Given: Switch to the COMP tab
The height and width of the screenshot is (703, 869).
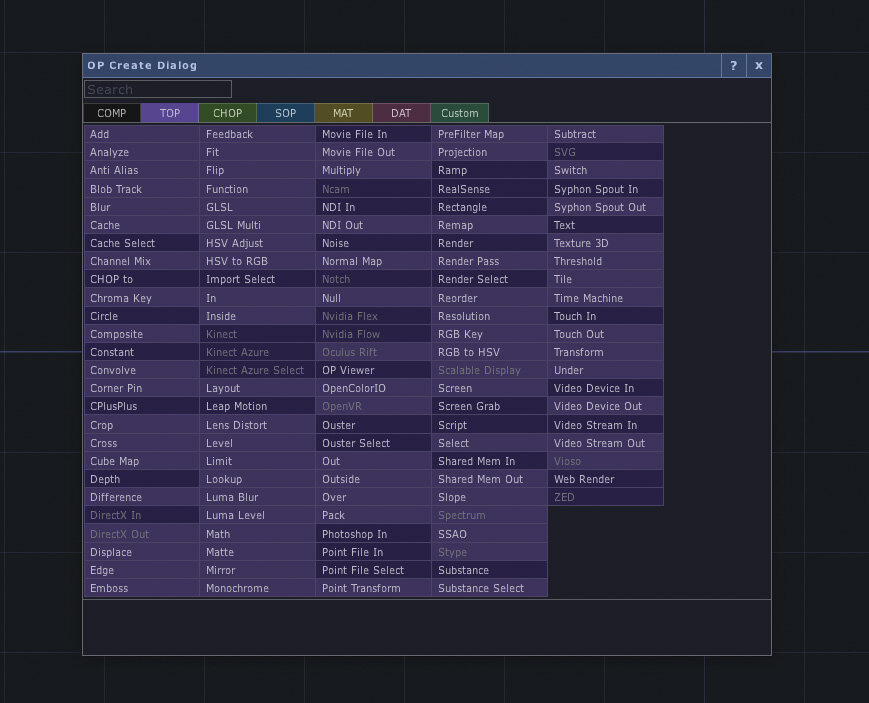Looking at the screenshot, I should coord(112,113).
